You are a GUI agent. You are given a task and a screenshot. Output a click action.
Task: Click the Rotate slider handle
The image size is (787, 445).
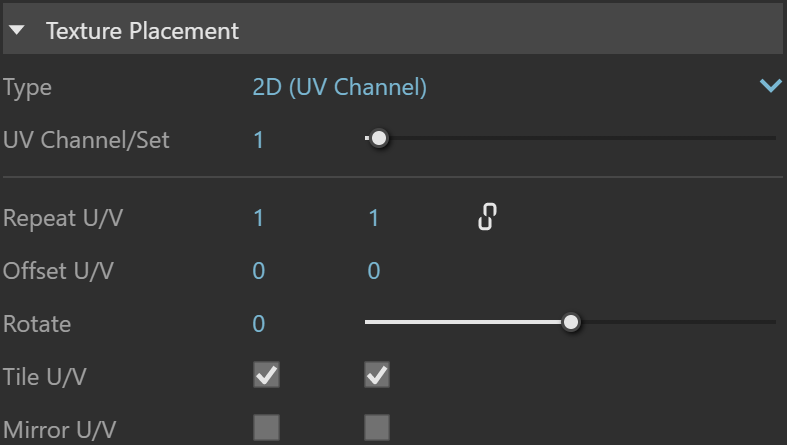(570, 322)
